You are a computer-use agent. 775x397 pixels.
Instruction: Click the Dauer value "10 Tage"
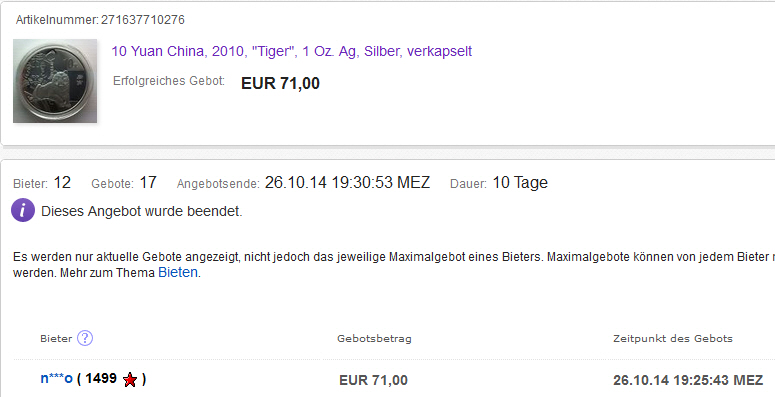click(520, 182)
